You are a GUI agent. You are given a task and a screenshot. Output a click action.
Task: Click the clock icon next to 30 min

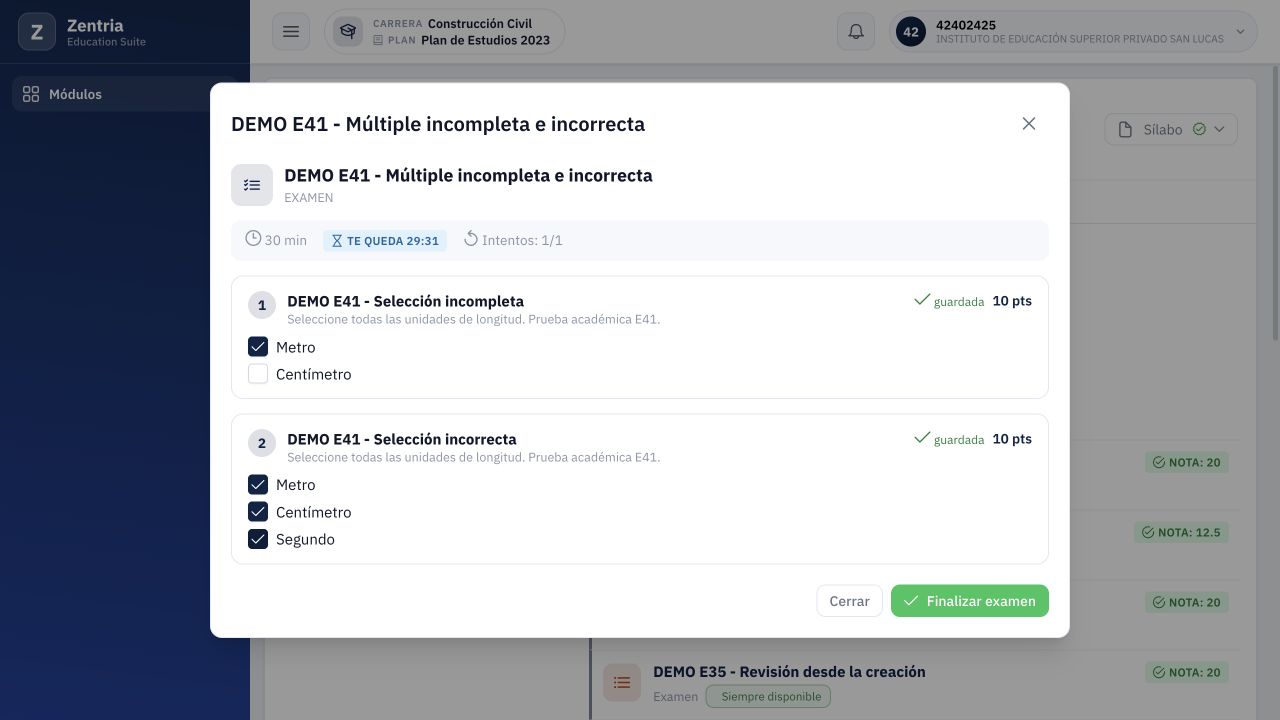click(x=253, y=239)
